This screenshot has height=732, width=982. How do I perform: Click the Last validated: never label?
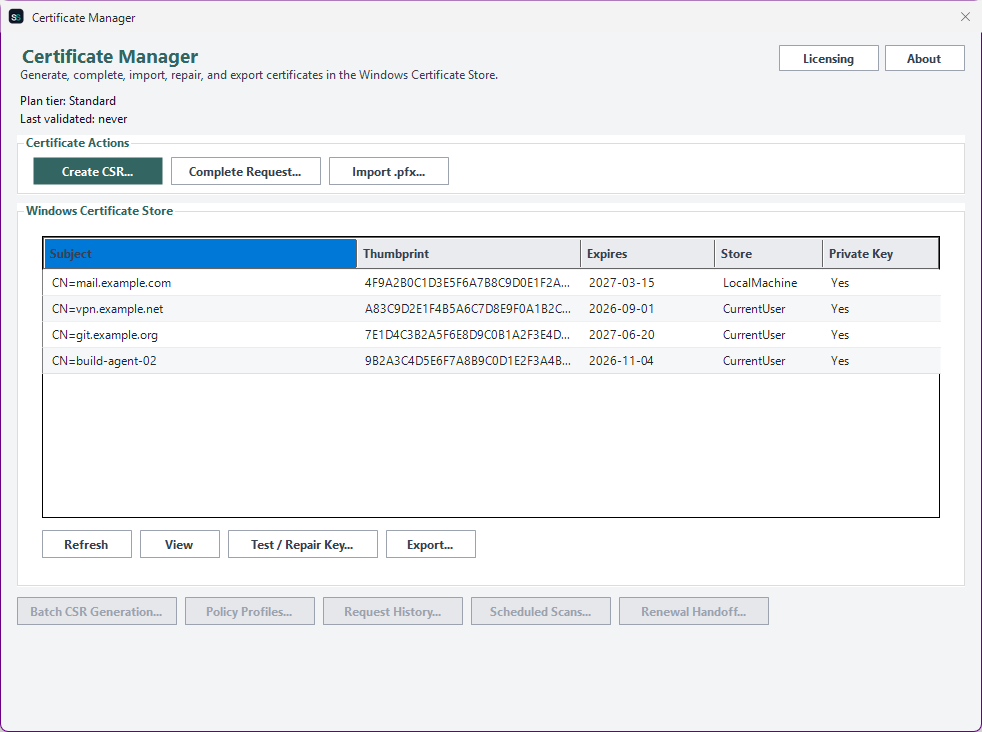[x=73, y=119]
